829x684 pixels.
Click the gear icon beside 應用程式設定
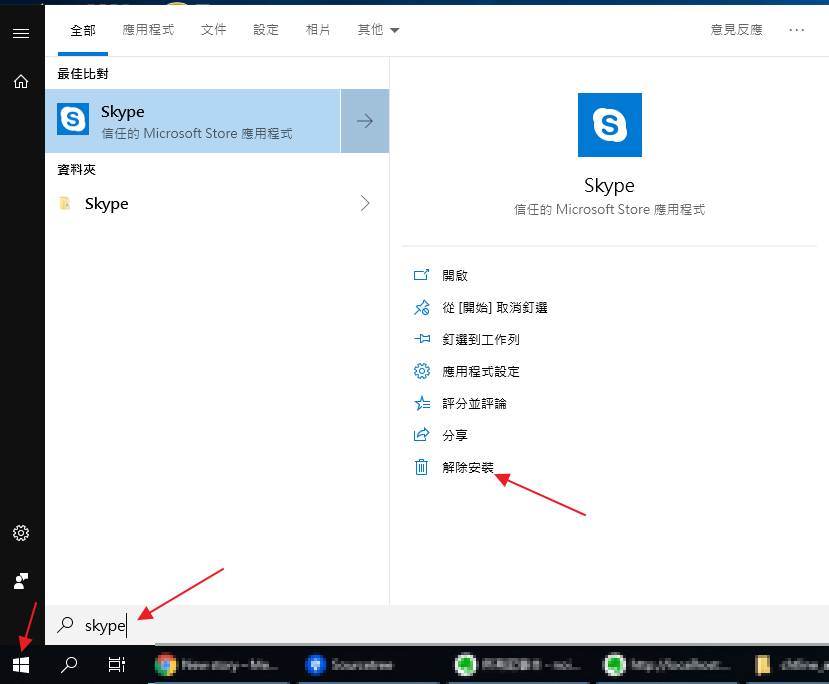(x=421, y=371)
